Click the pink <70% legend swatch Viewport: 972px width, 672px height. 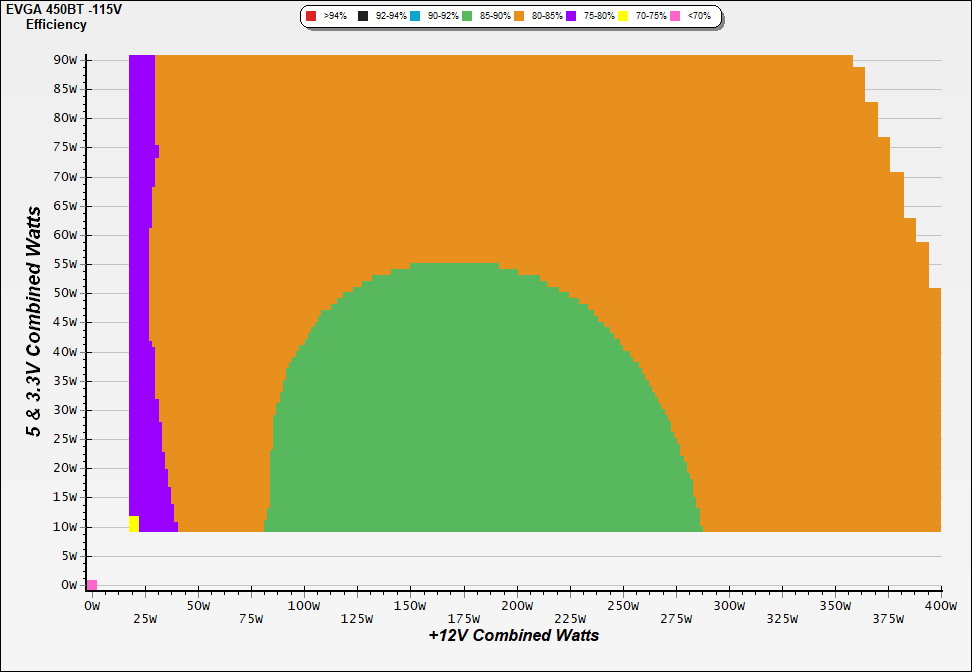675,17
